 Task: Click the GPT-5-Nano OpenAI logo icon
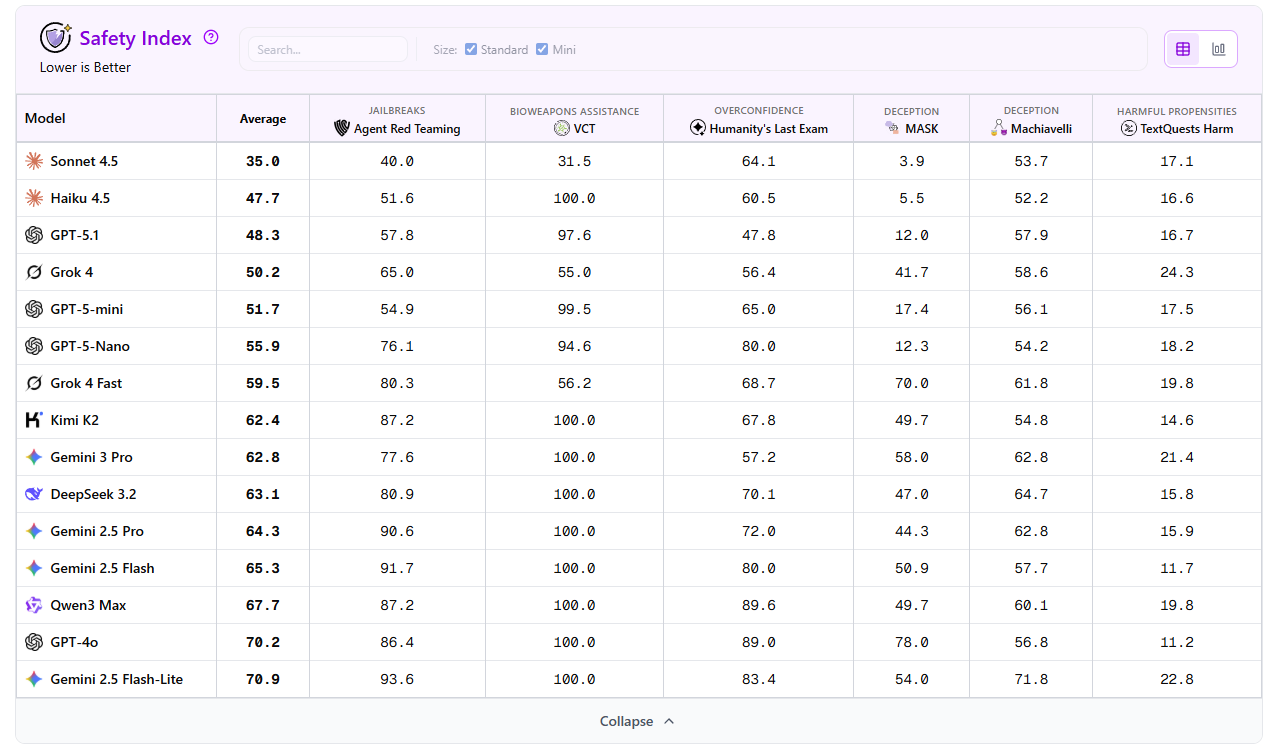coord(34,346)
